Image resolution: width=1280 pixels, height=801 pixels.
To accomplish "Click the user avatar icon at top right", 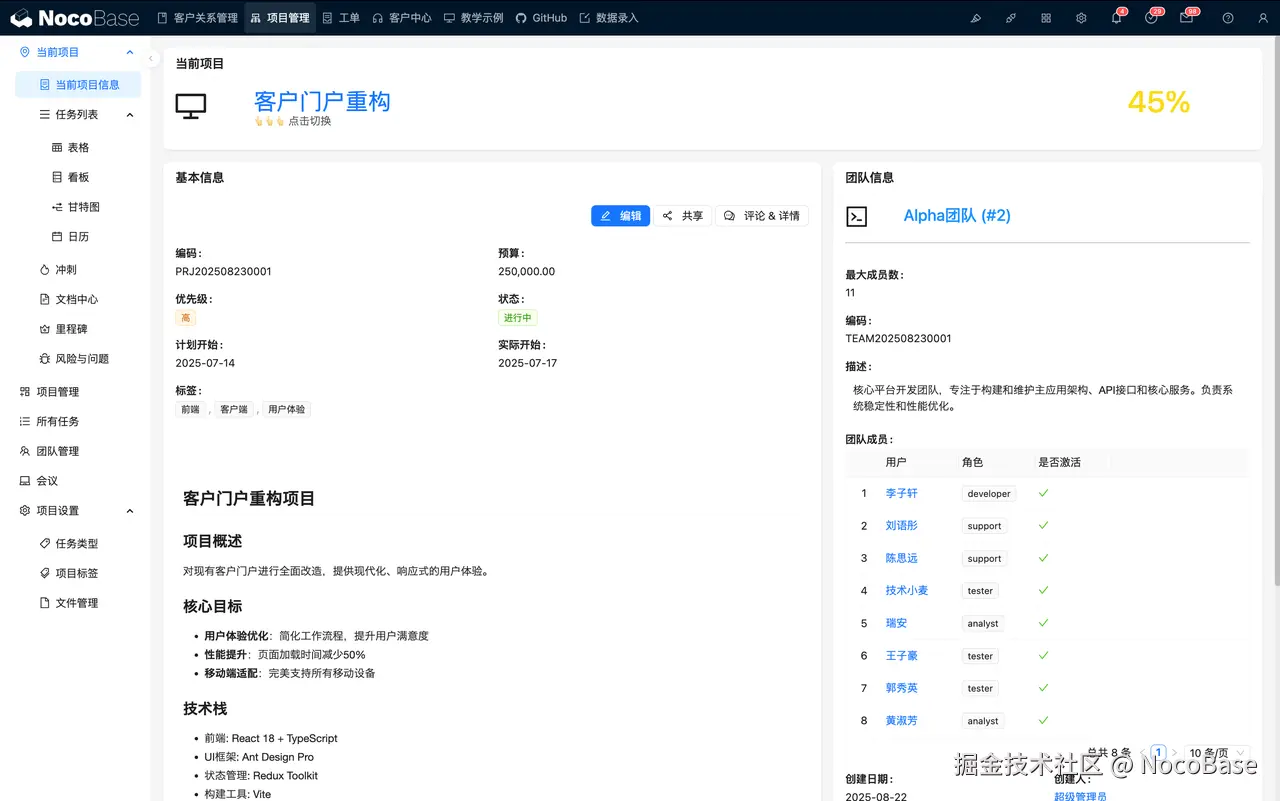I will [1262, 17].
